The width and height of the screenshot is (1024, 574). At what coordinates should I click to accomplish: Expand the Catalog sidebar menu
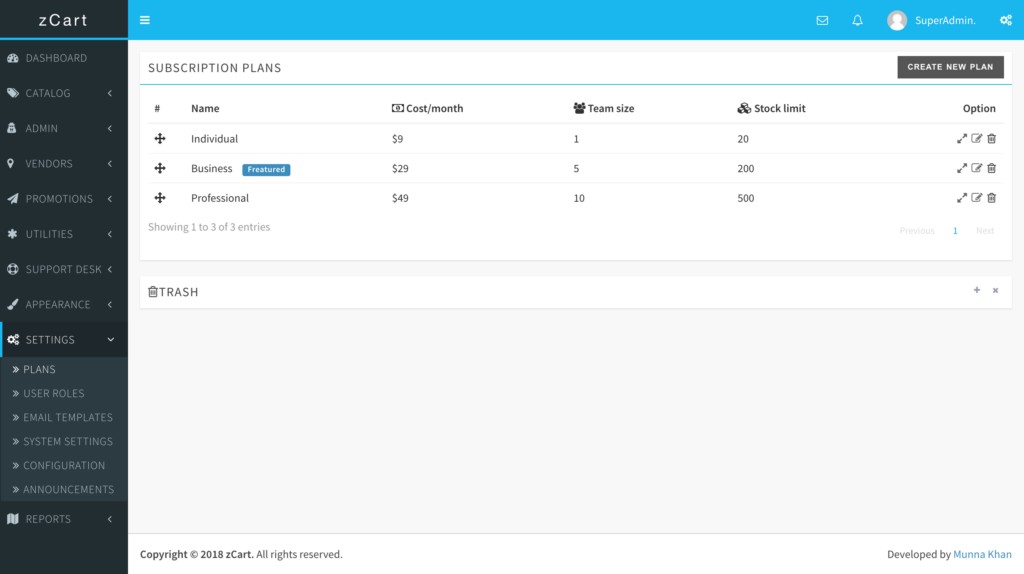pos(64,93)
